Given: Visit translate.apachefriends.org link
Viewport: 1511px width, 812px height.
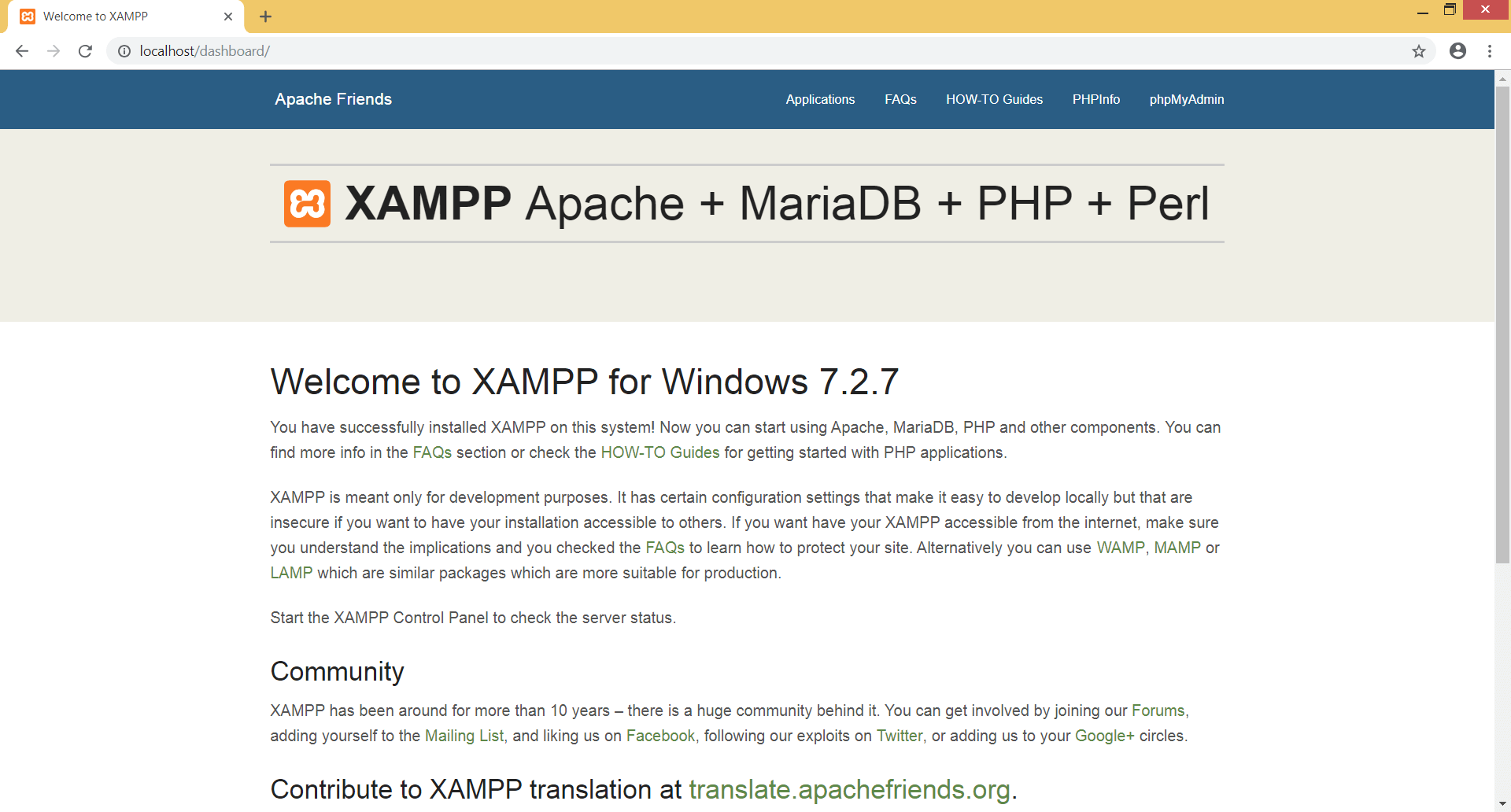Looking at the screenshot, I should click(x=850, y=789).
